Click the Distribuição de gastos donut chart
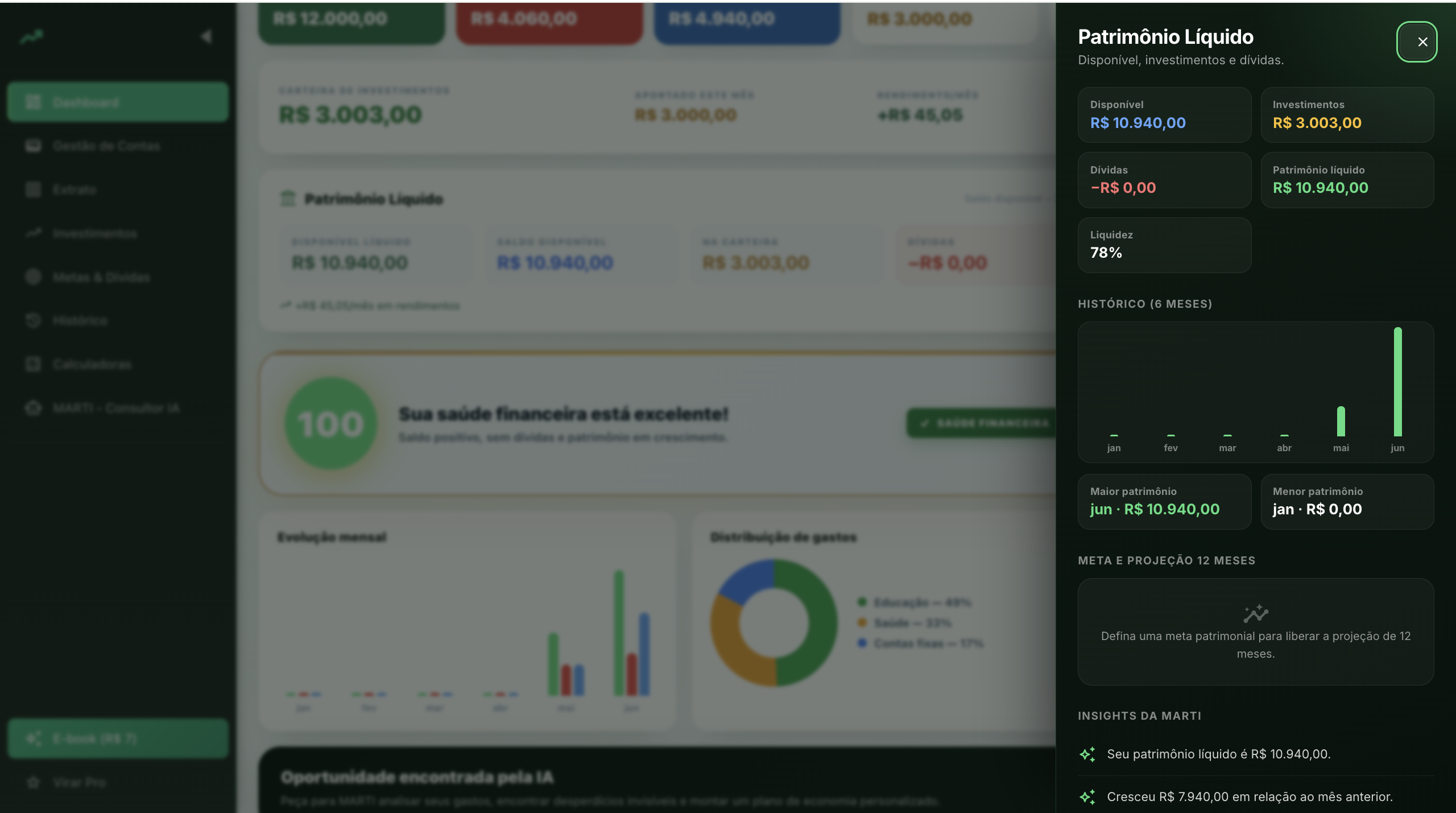The image size is (1456, 813). tap(773, 622)
